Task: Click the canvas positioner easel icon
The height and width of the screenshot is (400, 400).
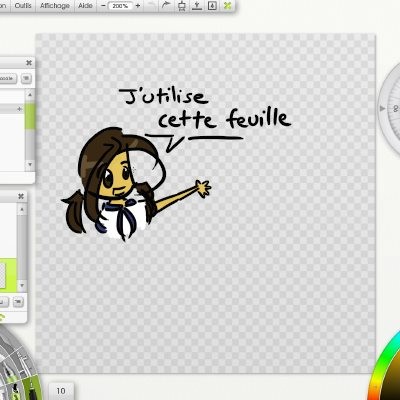Action: click(182, 6)
